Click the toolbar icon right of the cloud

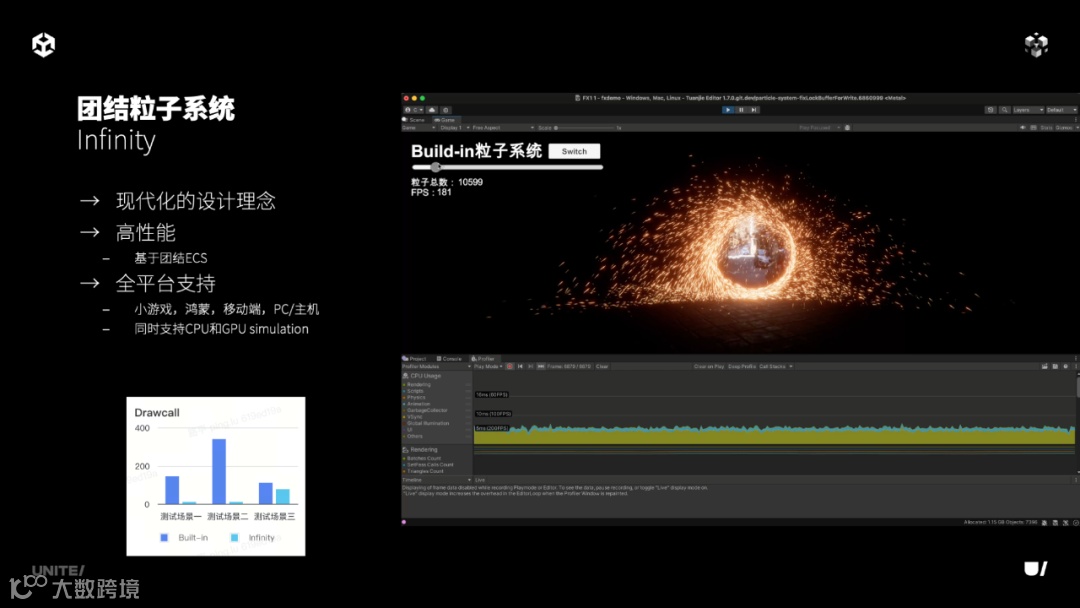coord(446,110)
